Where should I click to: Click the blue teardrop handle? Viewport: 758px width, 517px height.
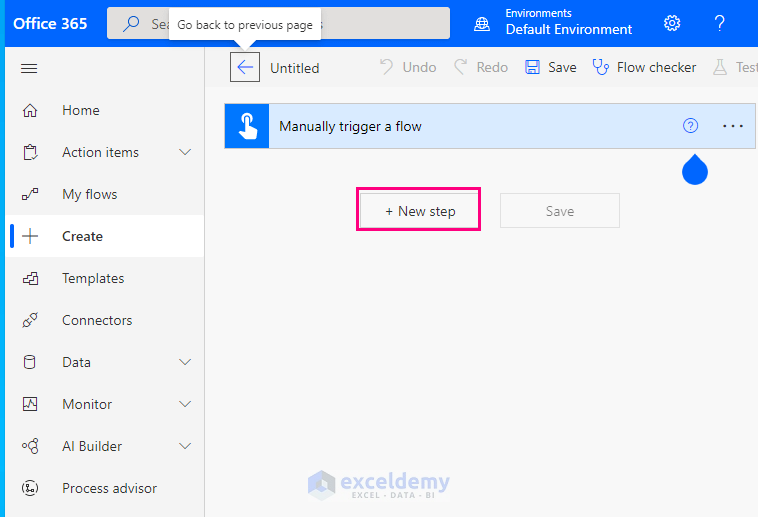click(695, 170)
